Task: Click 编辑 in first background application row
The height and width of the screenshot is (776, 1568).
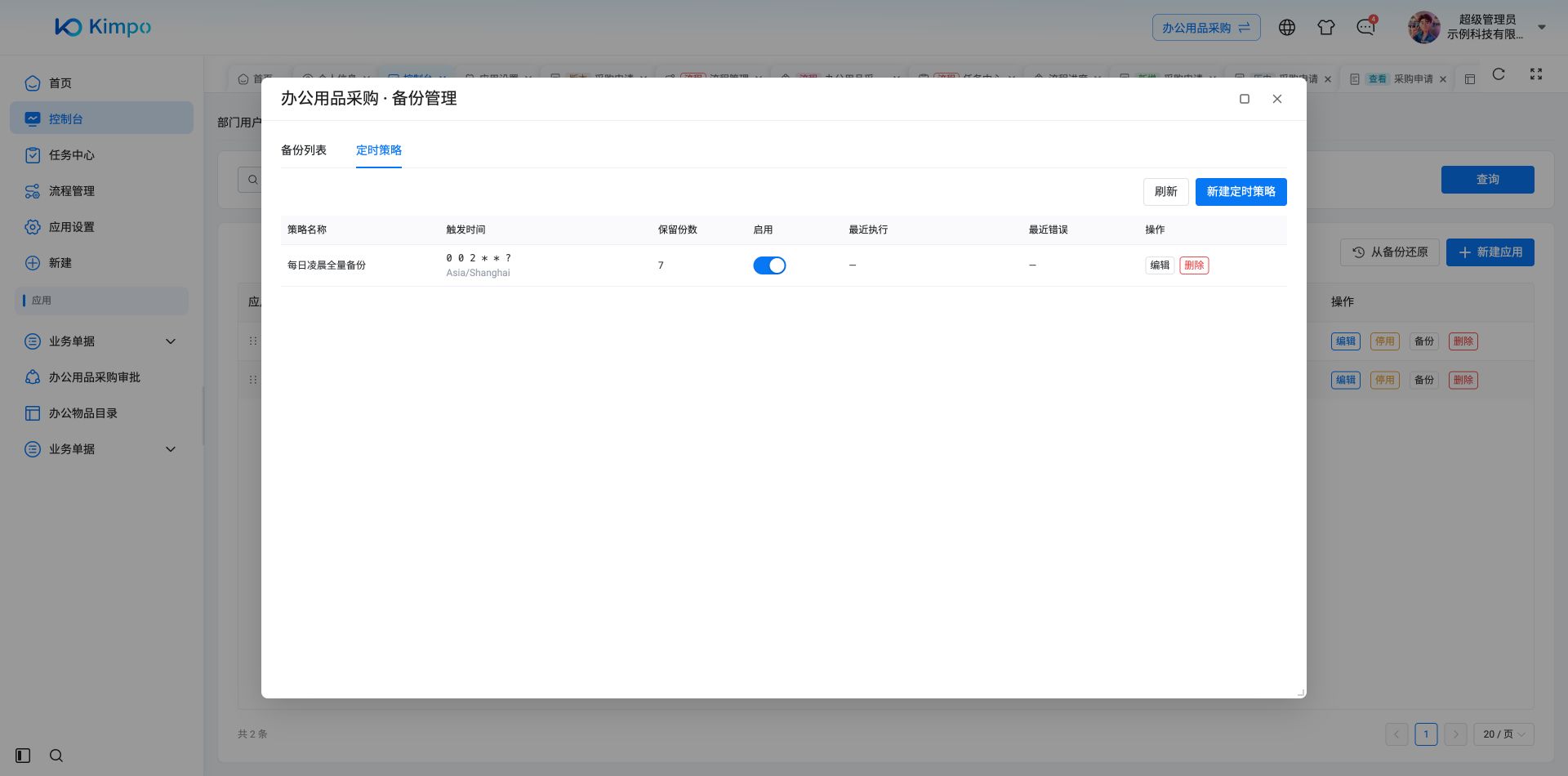Action: (x=1346, y=341)
